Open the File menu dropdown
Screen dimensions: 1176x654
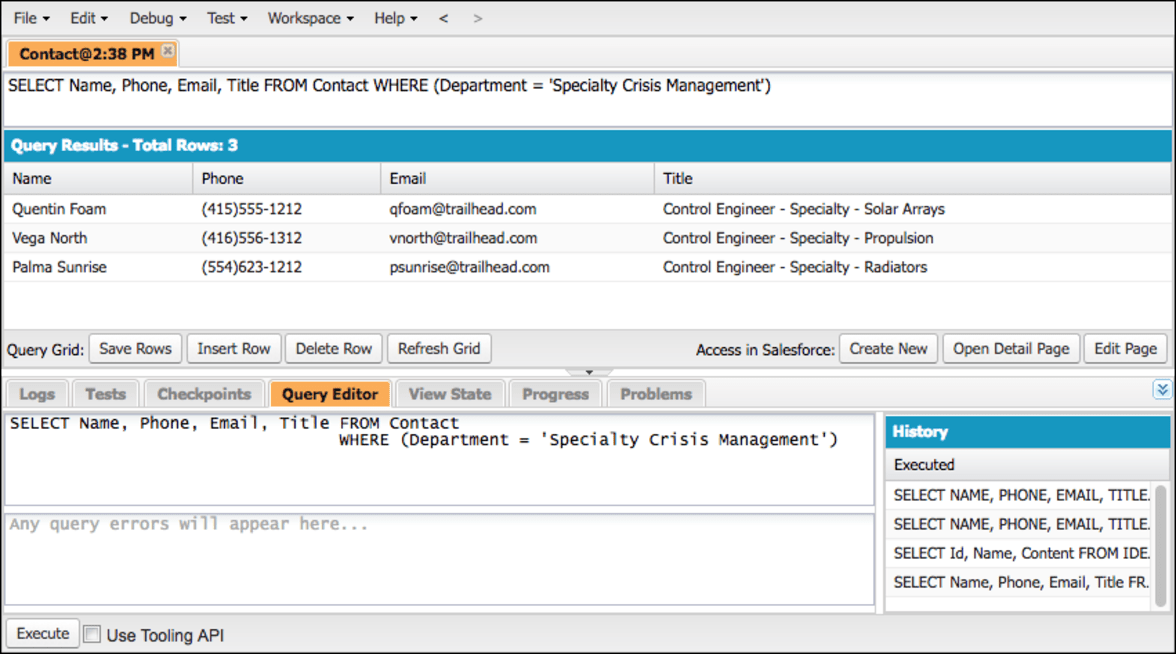[x=32, y=18]
